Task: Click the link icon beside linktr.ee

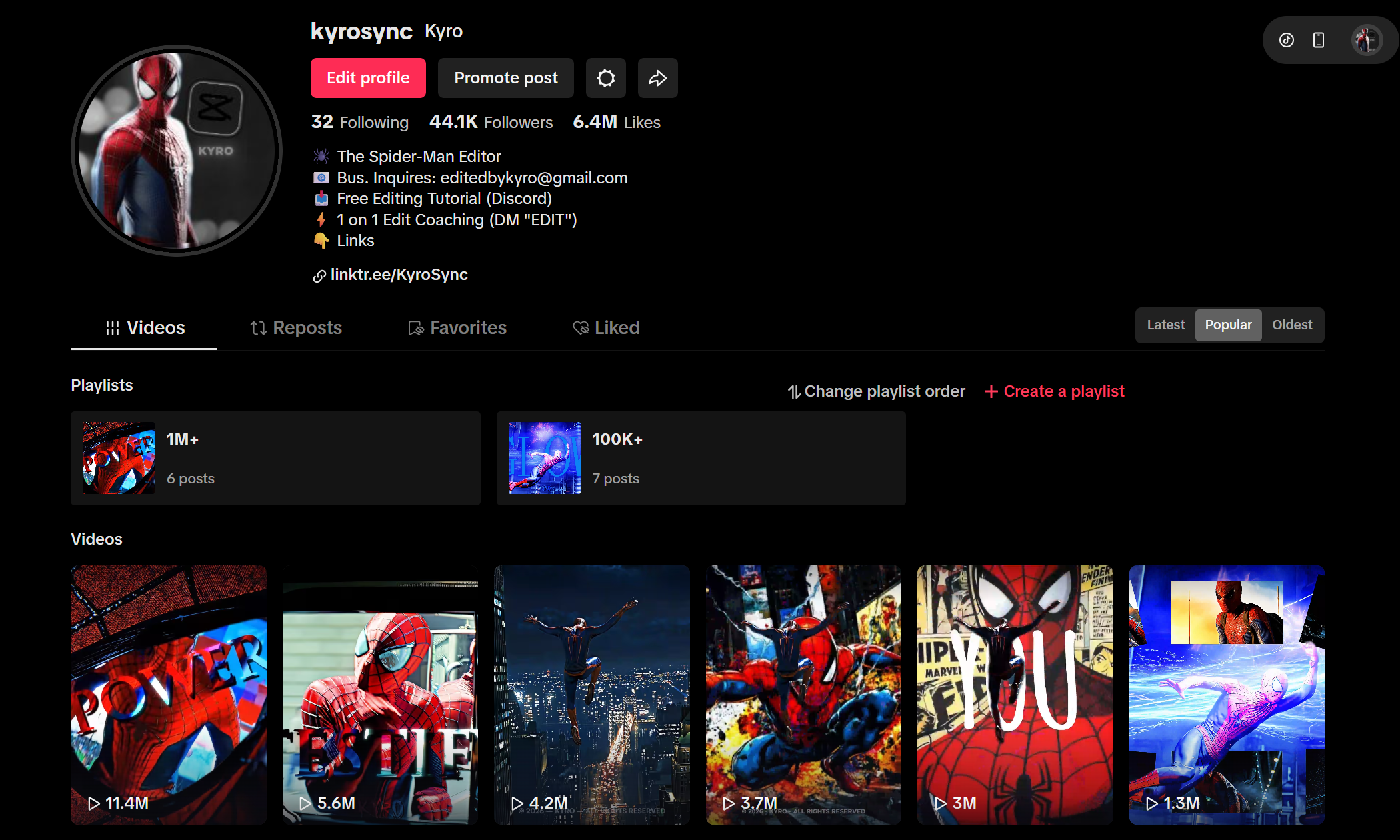Action: 319,276
